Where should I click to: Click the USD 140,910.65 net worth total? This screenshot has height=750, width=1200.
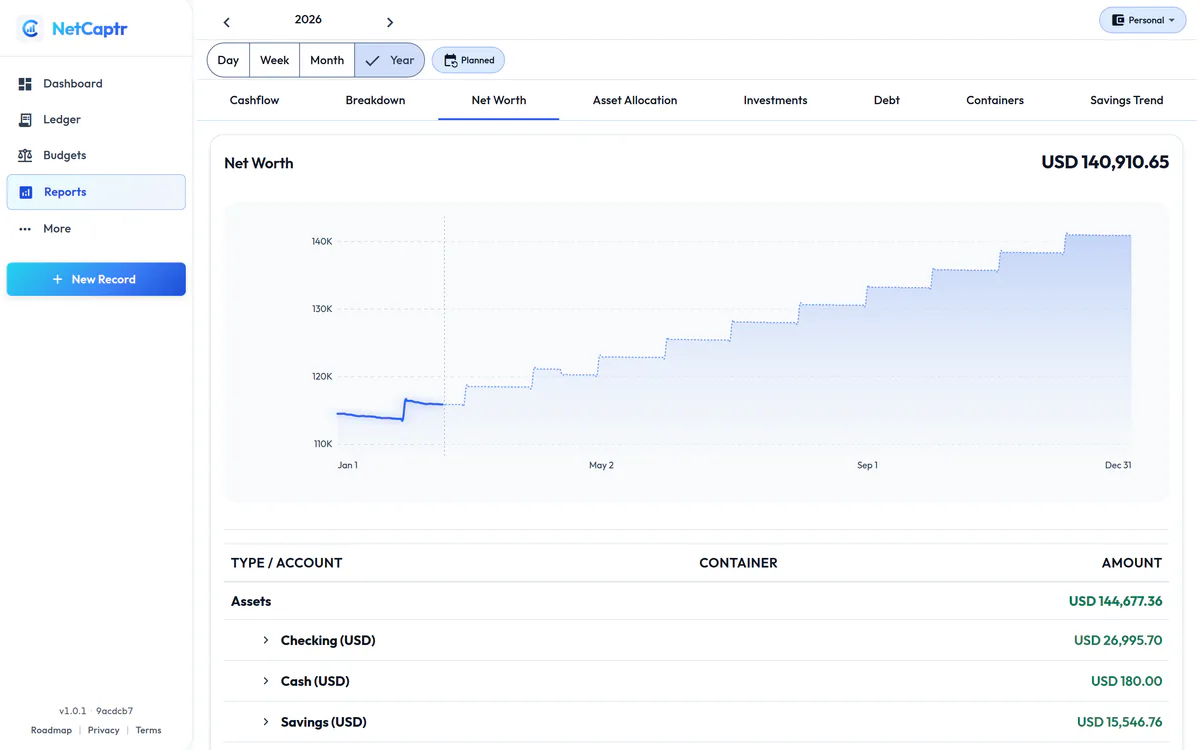tap(1105, 162)
